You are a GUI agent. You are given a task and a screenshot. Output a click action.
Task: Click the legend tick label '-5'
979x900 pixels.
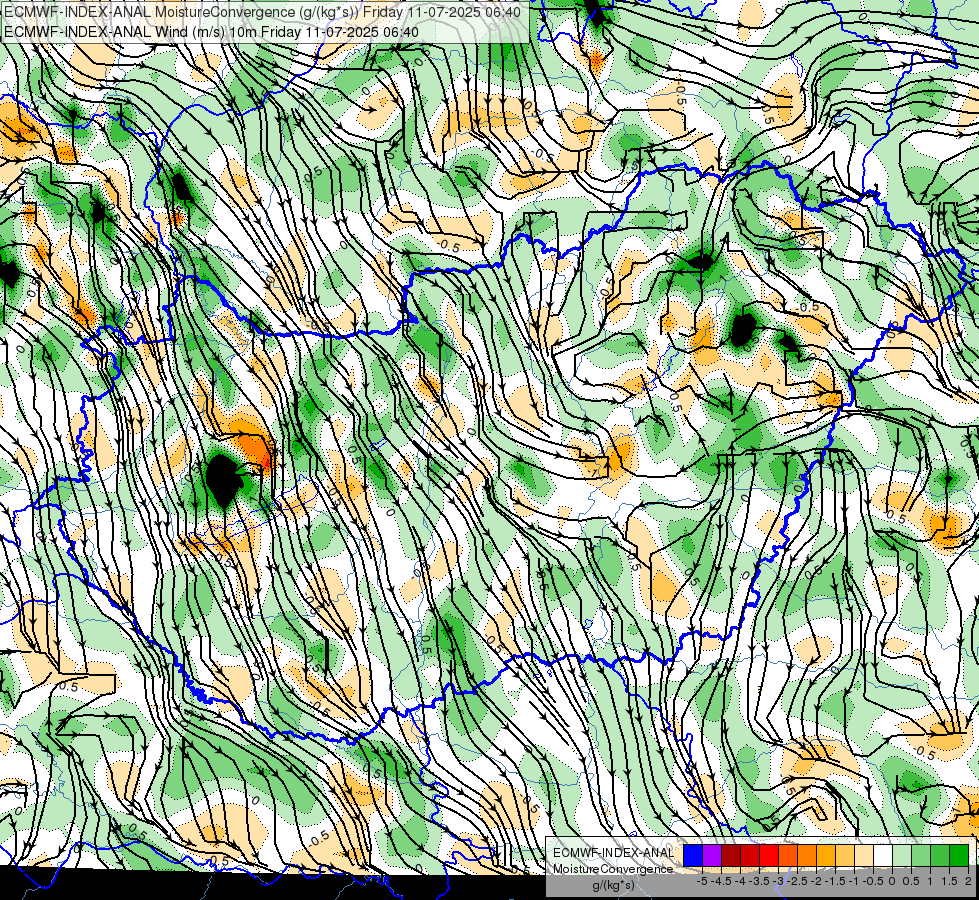(702, 881)
